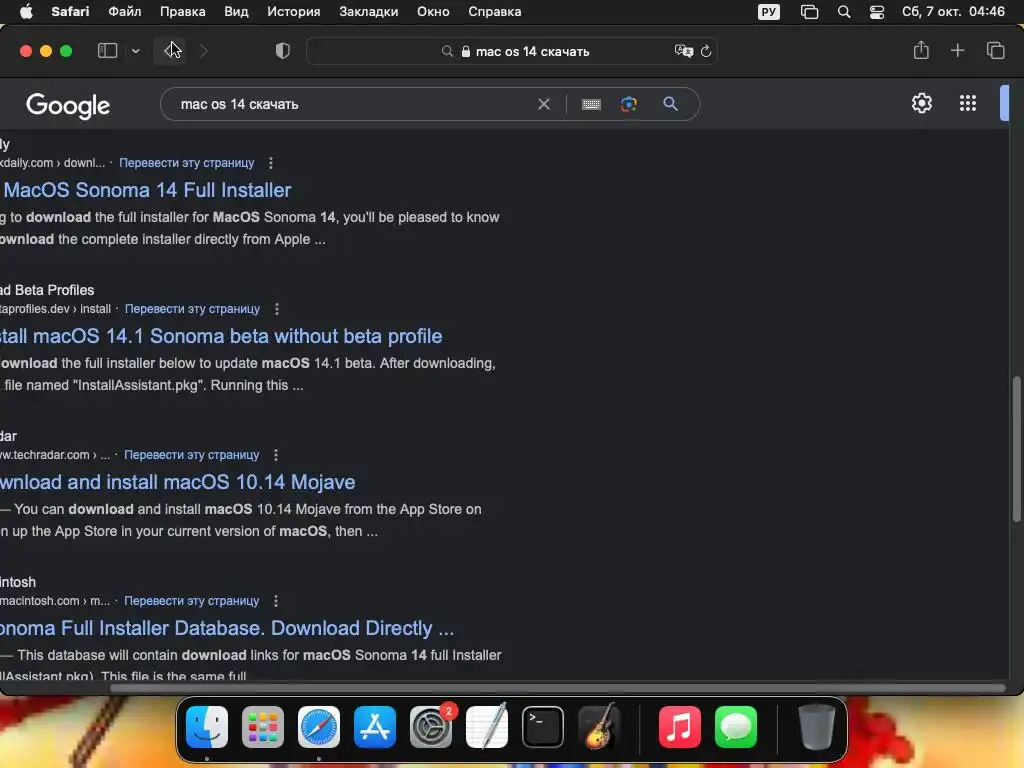Click the horizontal page scrollbar

click(x=558, y=688)
